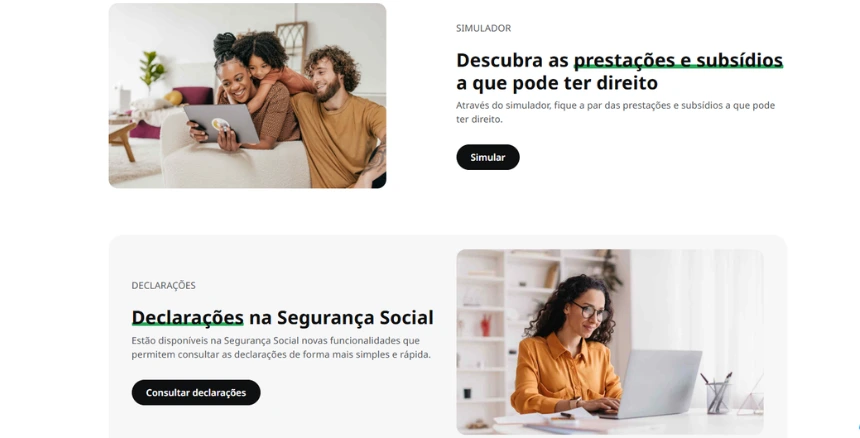This screenshot has width=860, height=438.
Task: Click the paragraph starting Estão disponíveis
Action: pyautogui.click(x=281, y=348)
